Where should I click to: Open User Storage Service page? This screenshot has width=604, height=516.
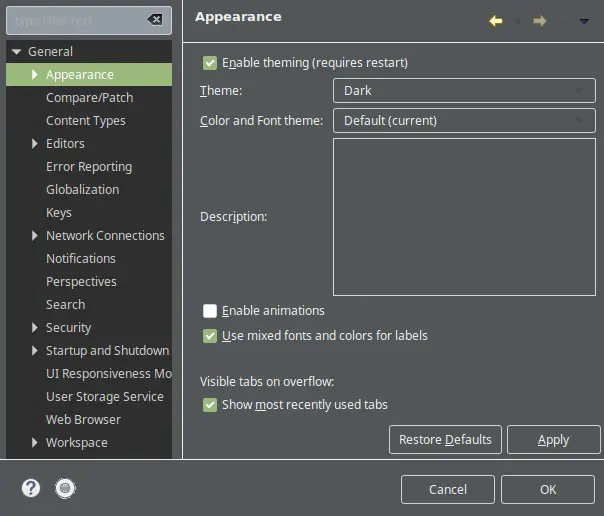[x=104, y=397]
